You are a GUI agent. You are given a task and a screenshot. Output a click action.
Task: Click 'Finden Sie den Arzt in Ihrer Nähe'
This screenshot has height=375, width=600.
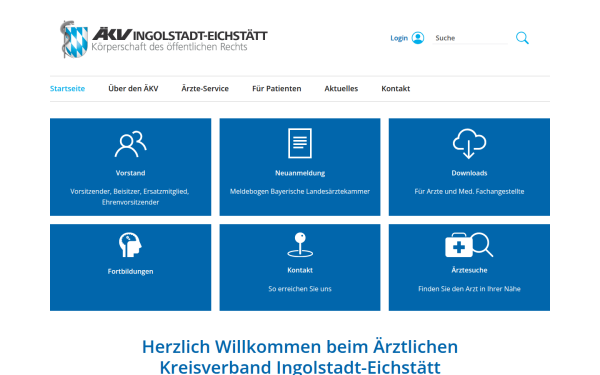pyautogui.click(x=469, y=289)
